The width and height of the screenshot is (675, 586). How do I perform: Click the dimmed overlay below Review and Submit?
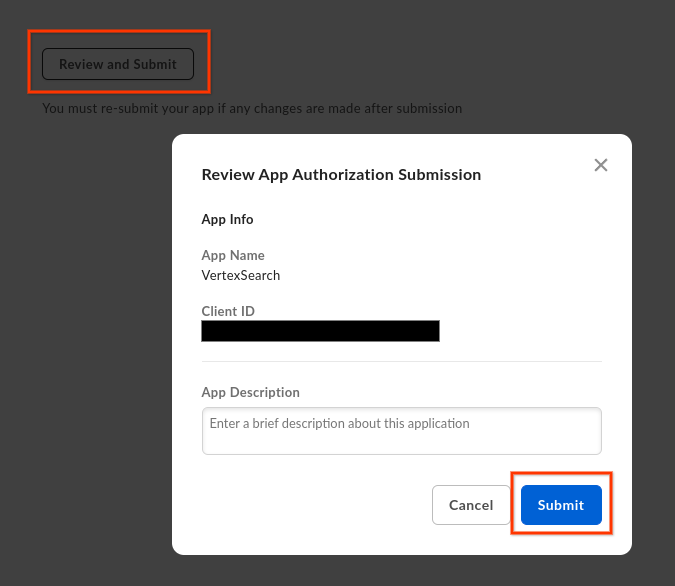pyautogui.click(x=90, y=300)
